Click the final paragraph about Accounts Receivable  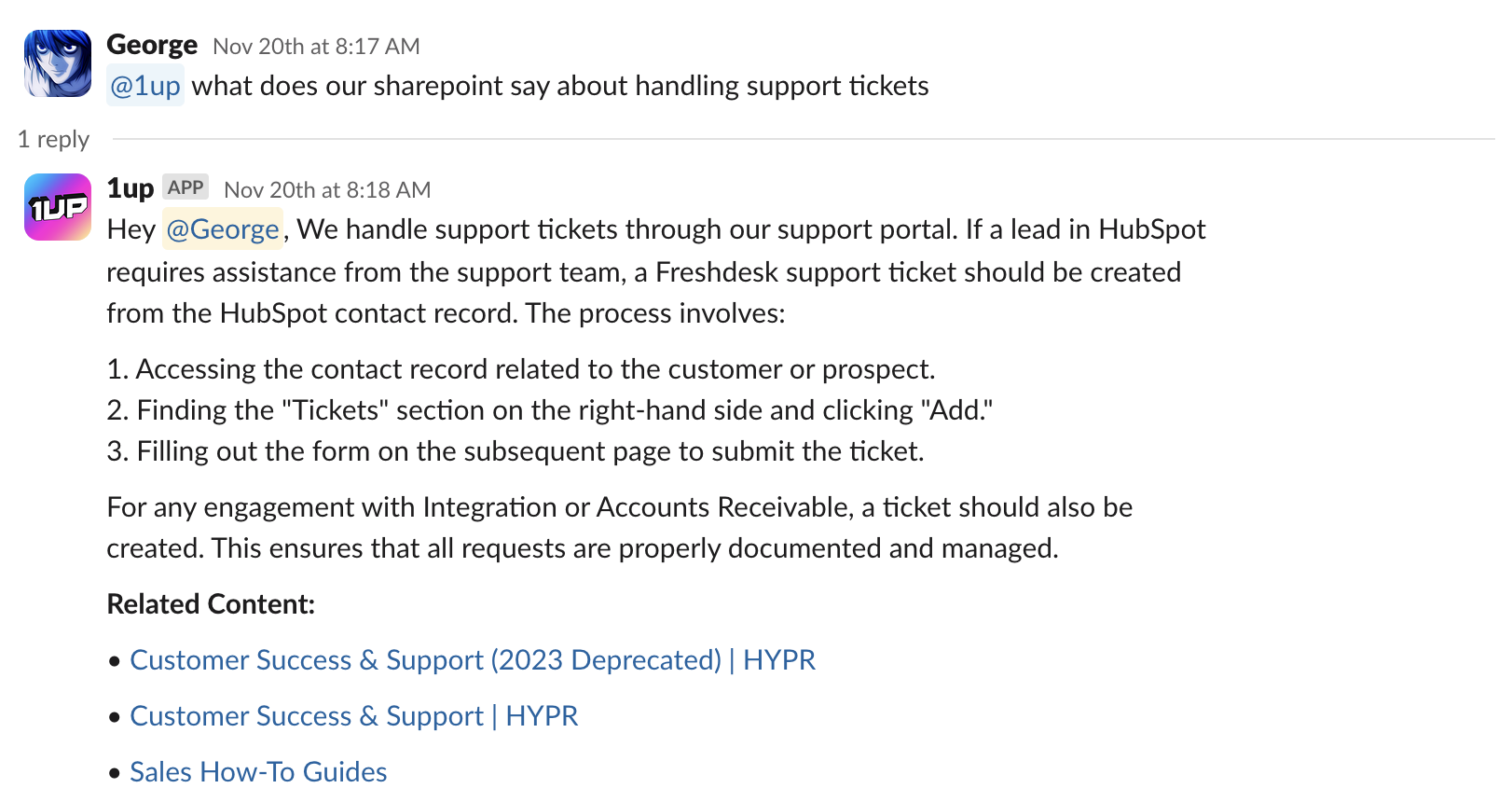pos(619,527)
